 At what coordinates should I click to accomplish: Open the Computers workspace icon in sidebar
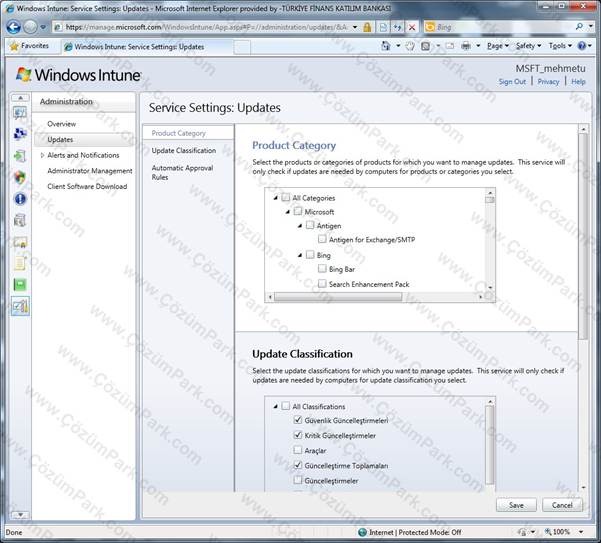pyautogui.click(x=20, y=134)
